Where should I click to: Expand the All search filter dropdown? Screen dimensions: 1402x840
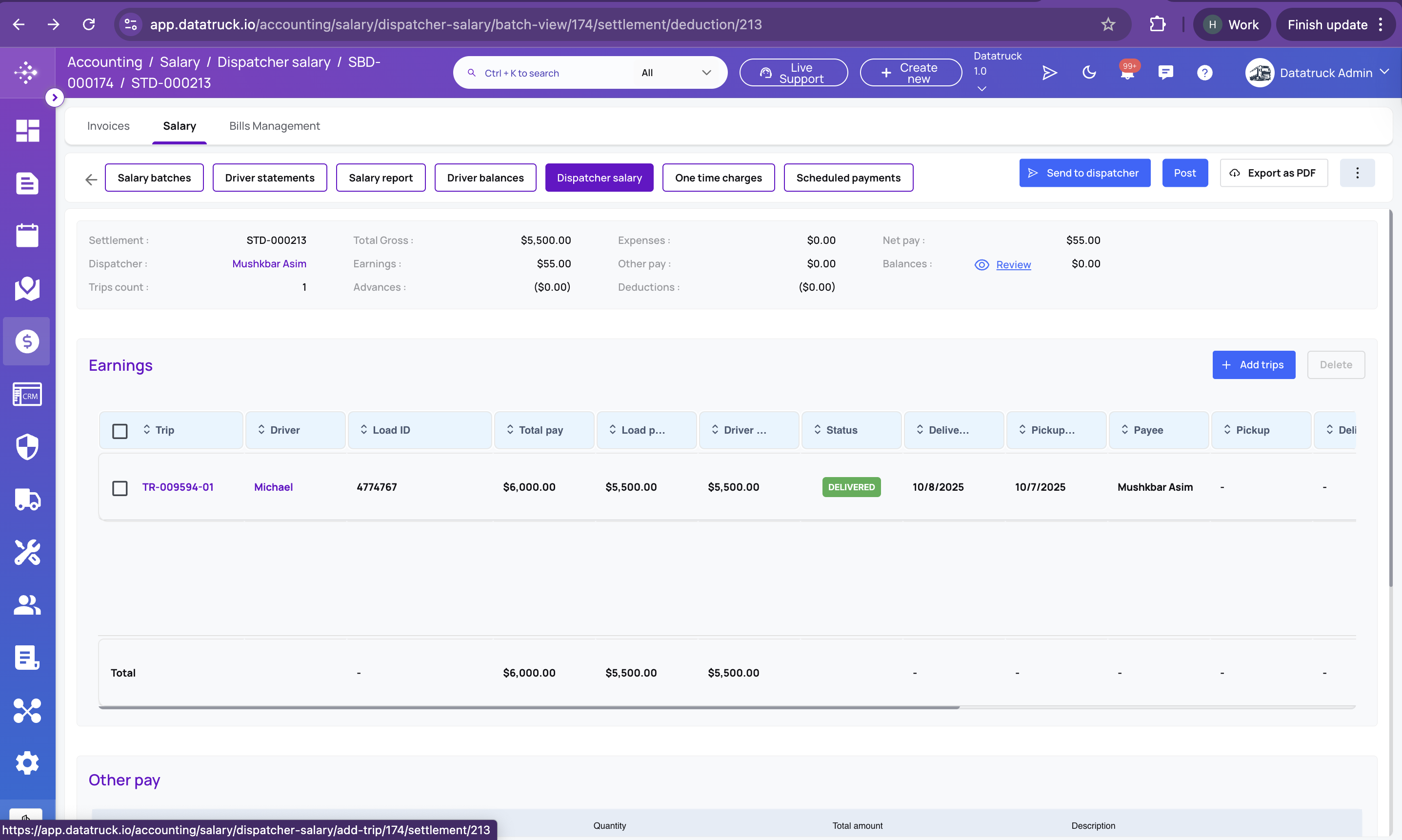pos(676,73)
